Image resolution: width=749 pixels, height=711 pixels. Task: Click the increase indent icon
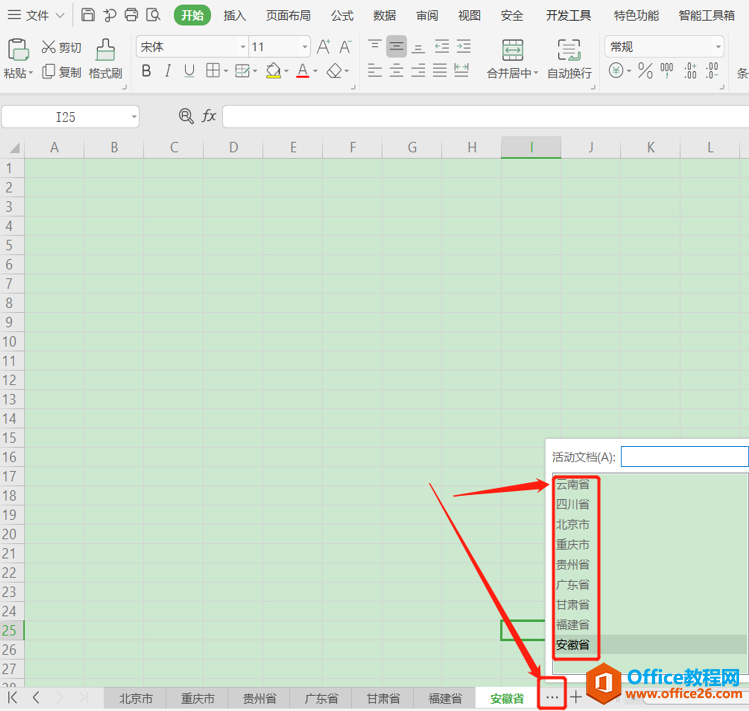point(464,46)
